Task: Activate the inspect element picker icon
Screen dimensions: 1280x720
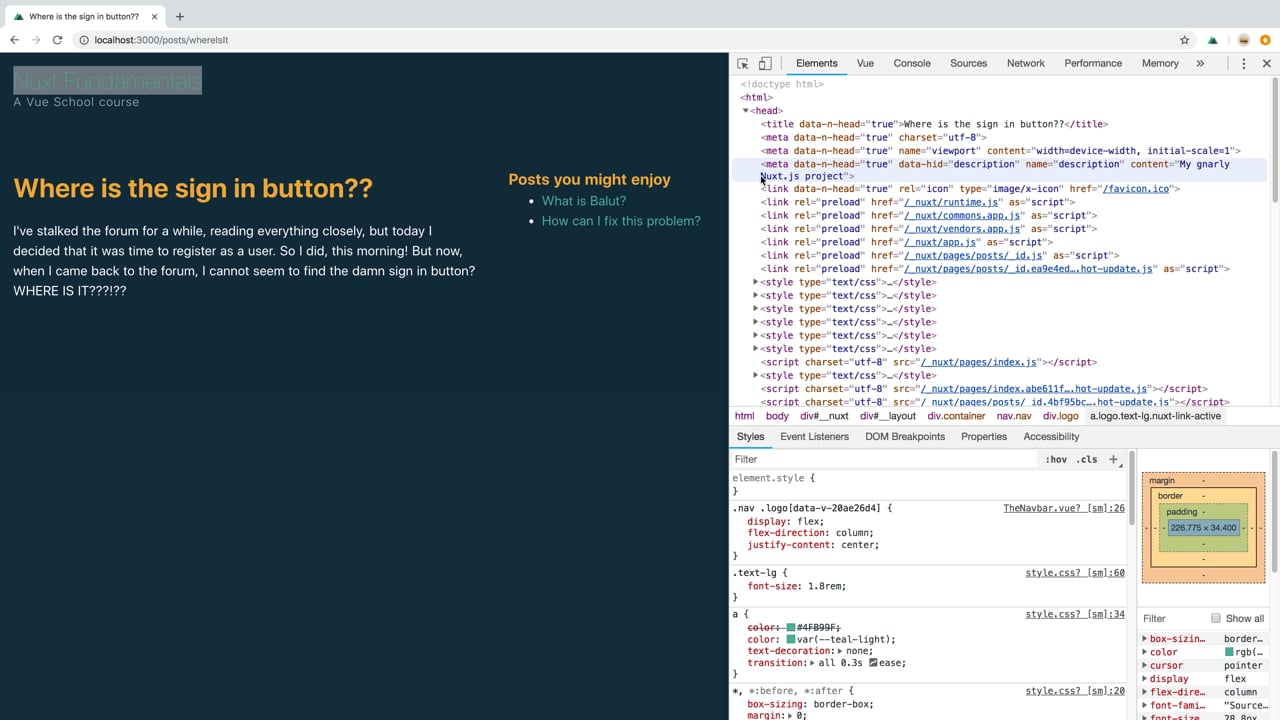Action: (743, 63)
